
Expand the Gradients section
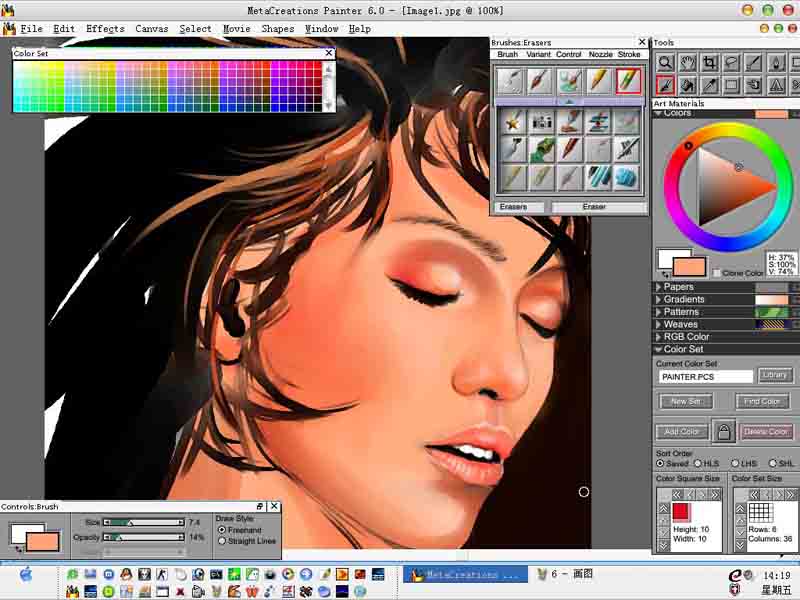point(658,299)
